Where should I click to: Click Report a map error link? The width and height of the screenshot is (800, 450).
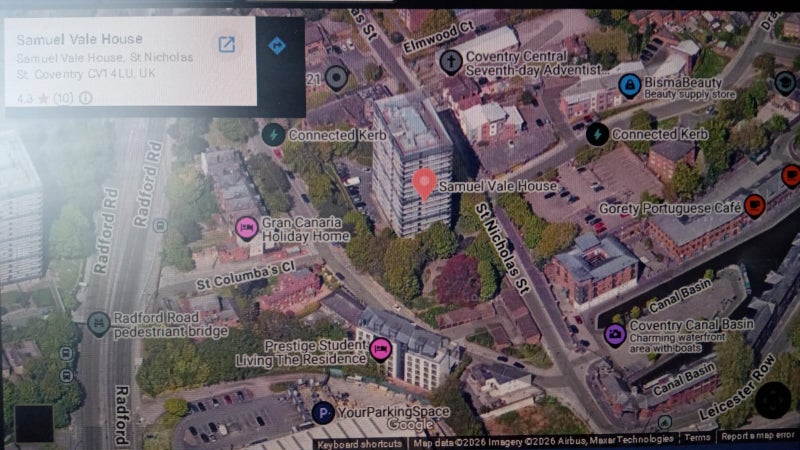758,437
